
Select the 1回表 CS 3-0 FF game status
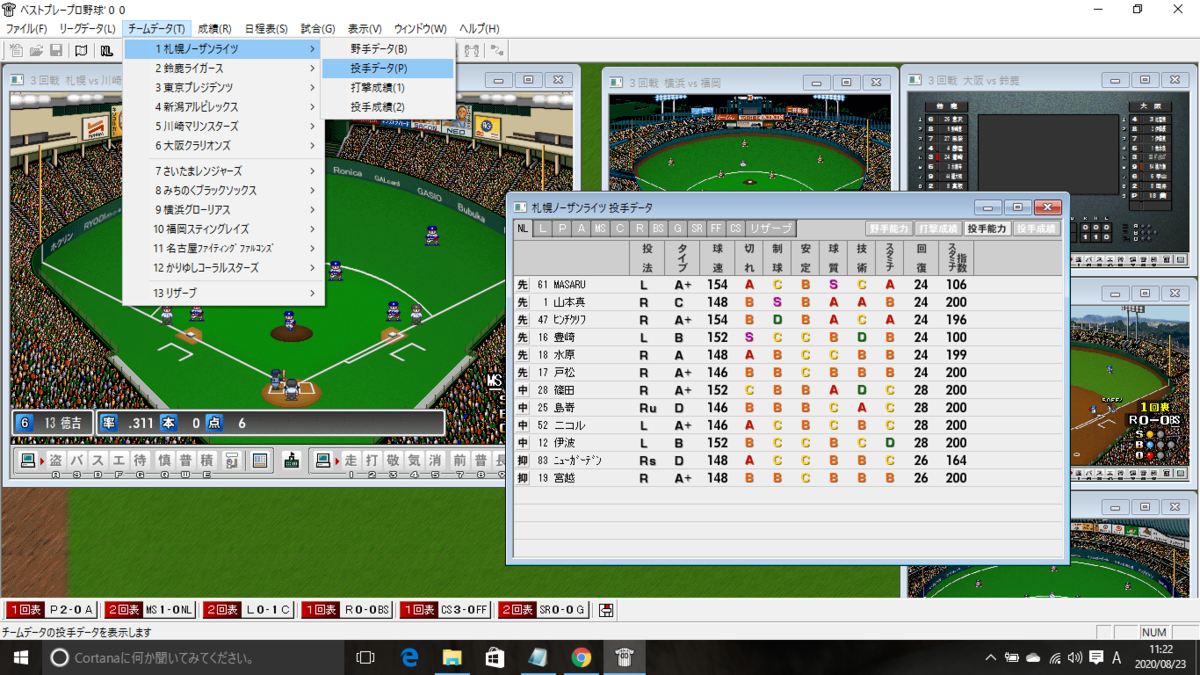(445, 609)
